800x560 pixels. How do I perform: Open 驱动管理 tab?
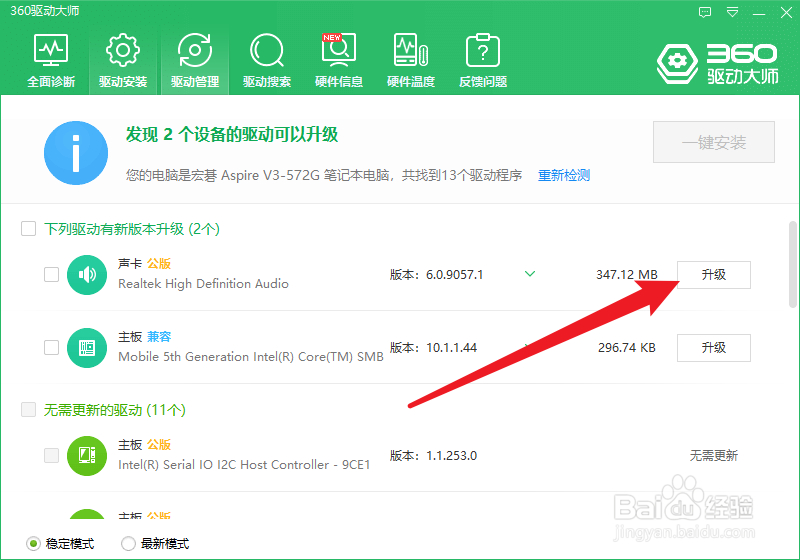pos(195,60)
